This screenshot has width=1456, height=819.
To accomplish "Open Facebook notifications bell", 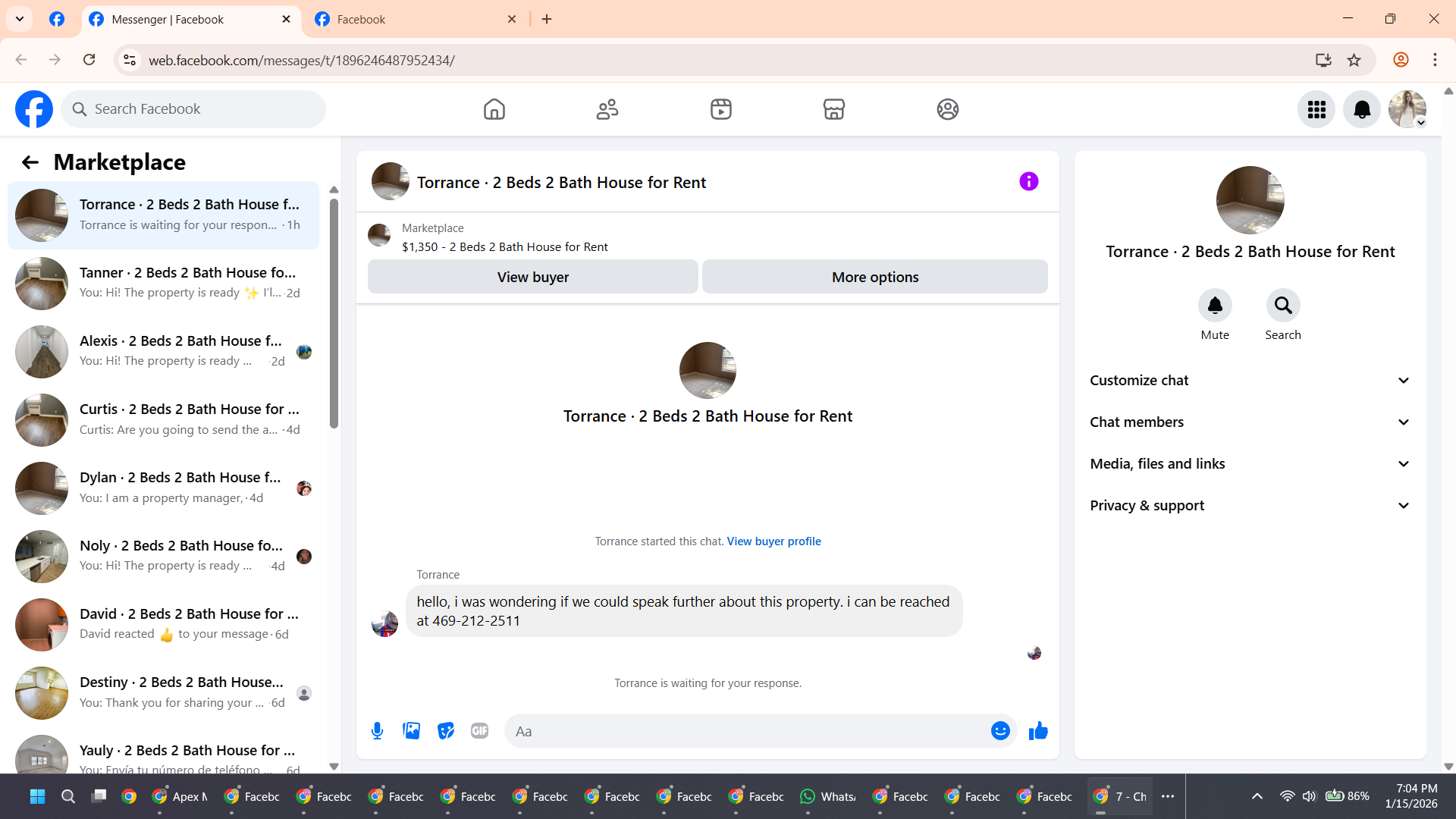I will click(1362, 109).
